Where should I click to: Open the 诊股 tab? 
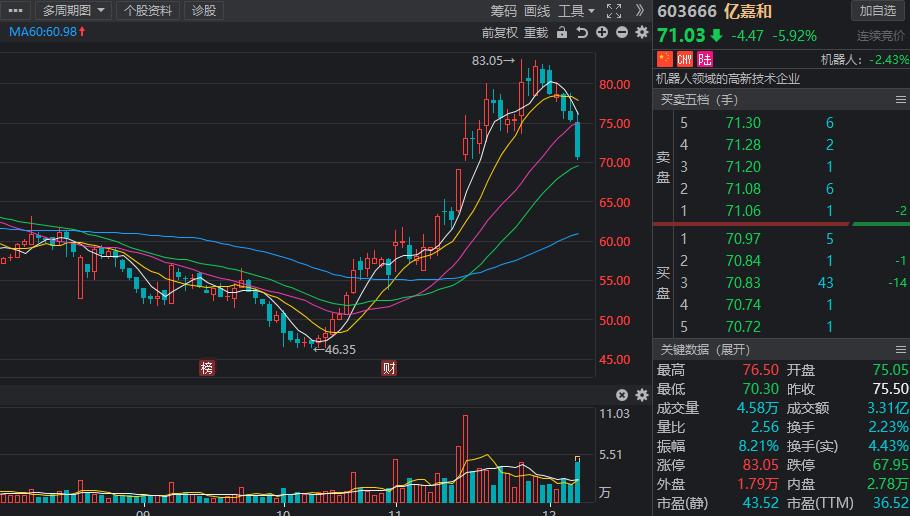click(204, 10)
